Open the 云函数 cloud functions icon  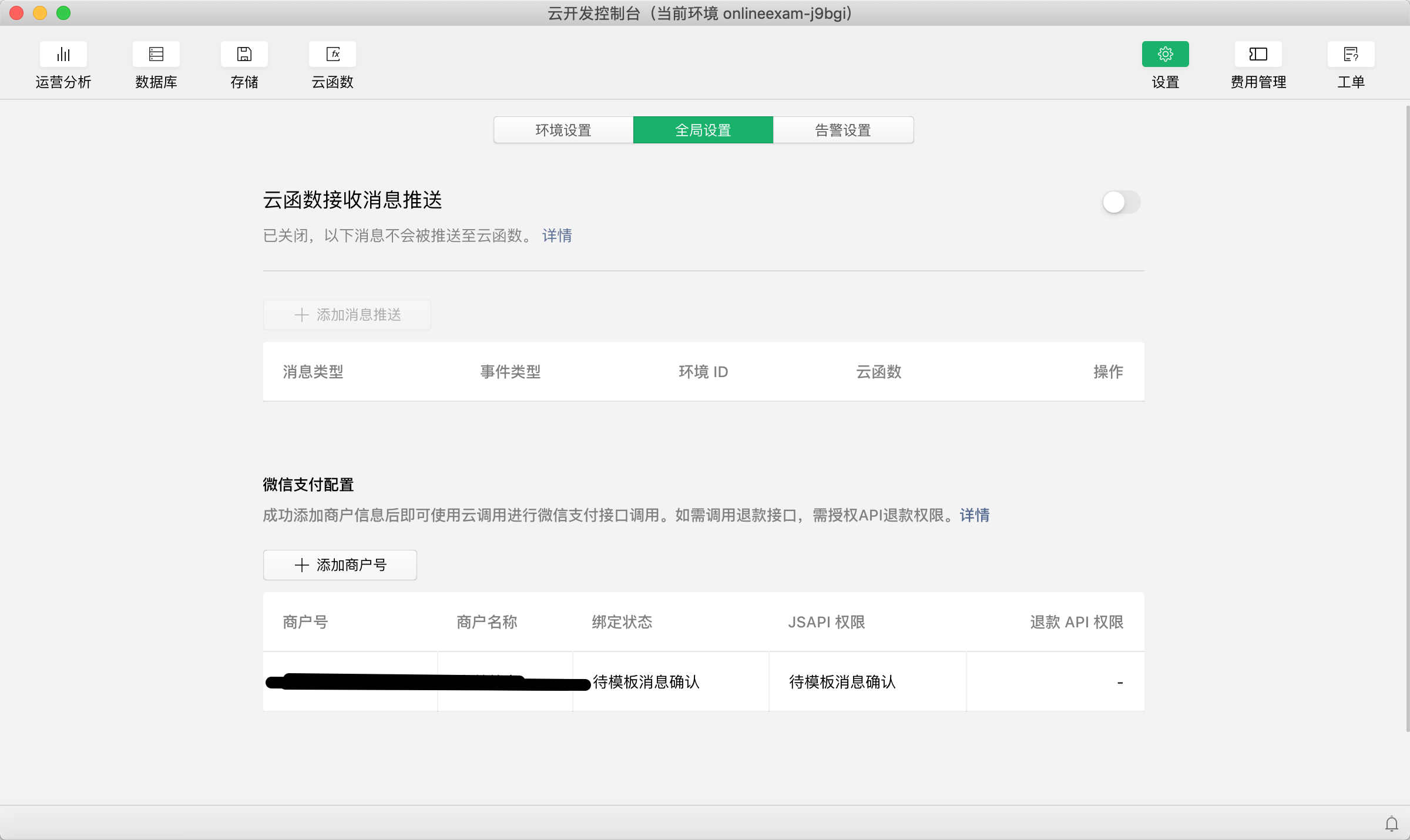[333, 55]
